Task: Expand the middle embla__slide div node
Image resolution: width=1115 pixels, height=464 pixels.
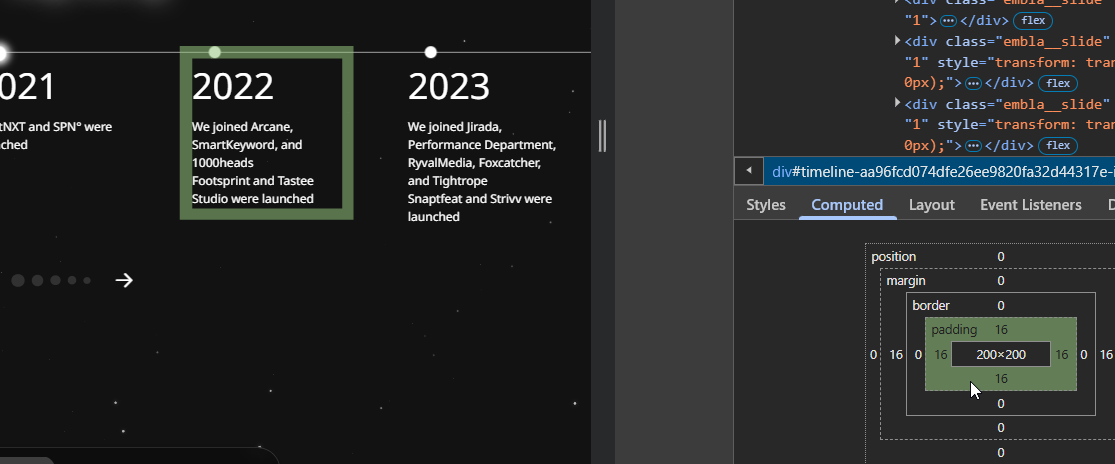Action: 897,41
